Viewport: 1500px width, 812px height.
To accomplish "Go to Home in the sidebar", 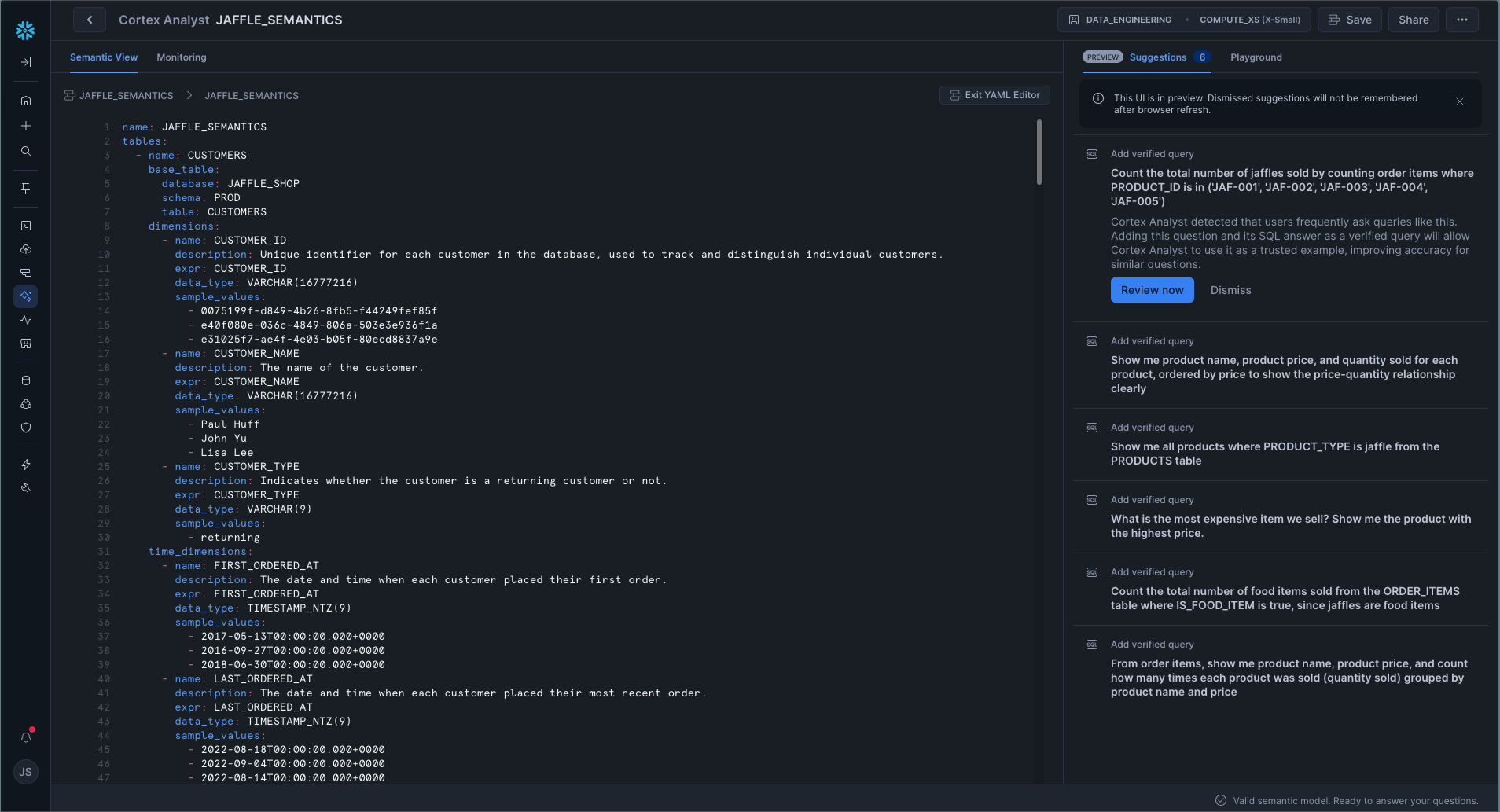I will point(26,101).
